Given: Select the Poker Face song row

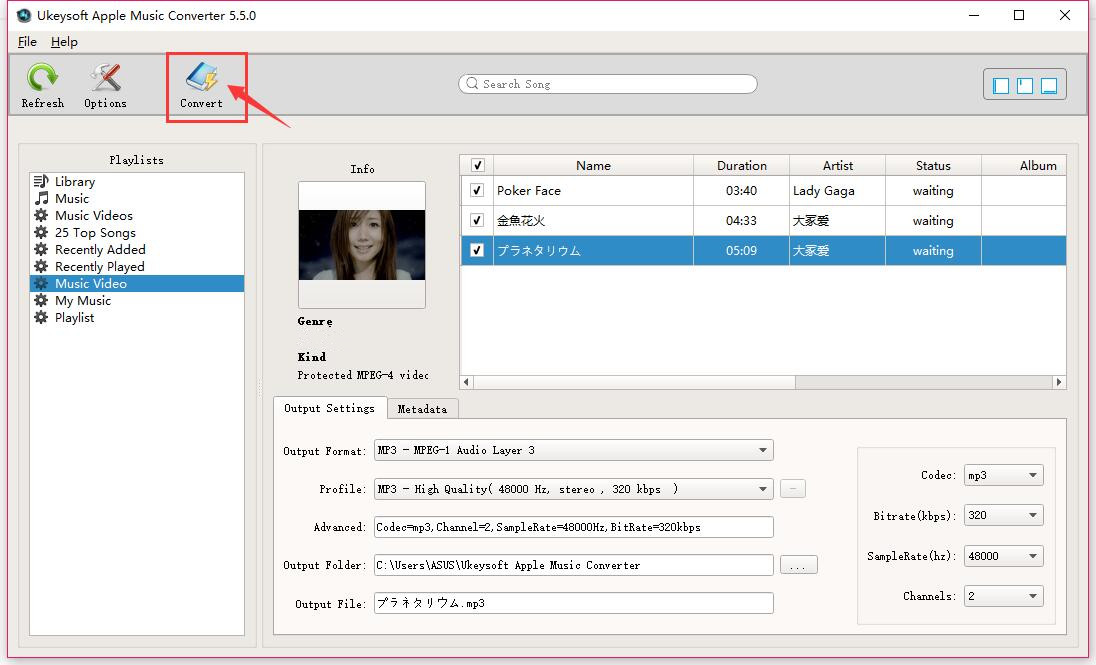Looking at the screenshot, I should point(763,190).
